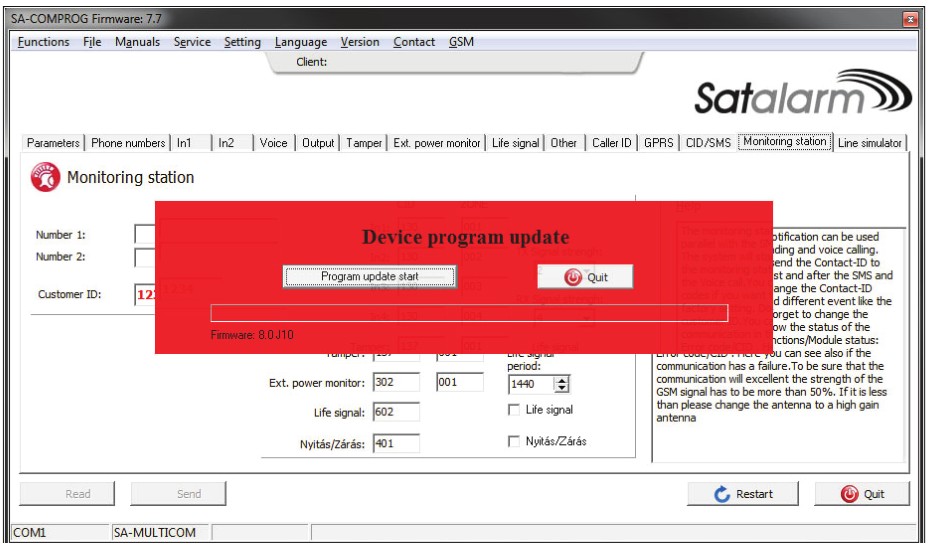Image resolution: width=933 pixels, height=553 pixels.
Task: Switch to the GPRS tab
Action: pyautogui.click(x=659, y=143)
